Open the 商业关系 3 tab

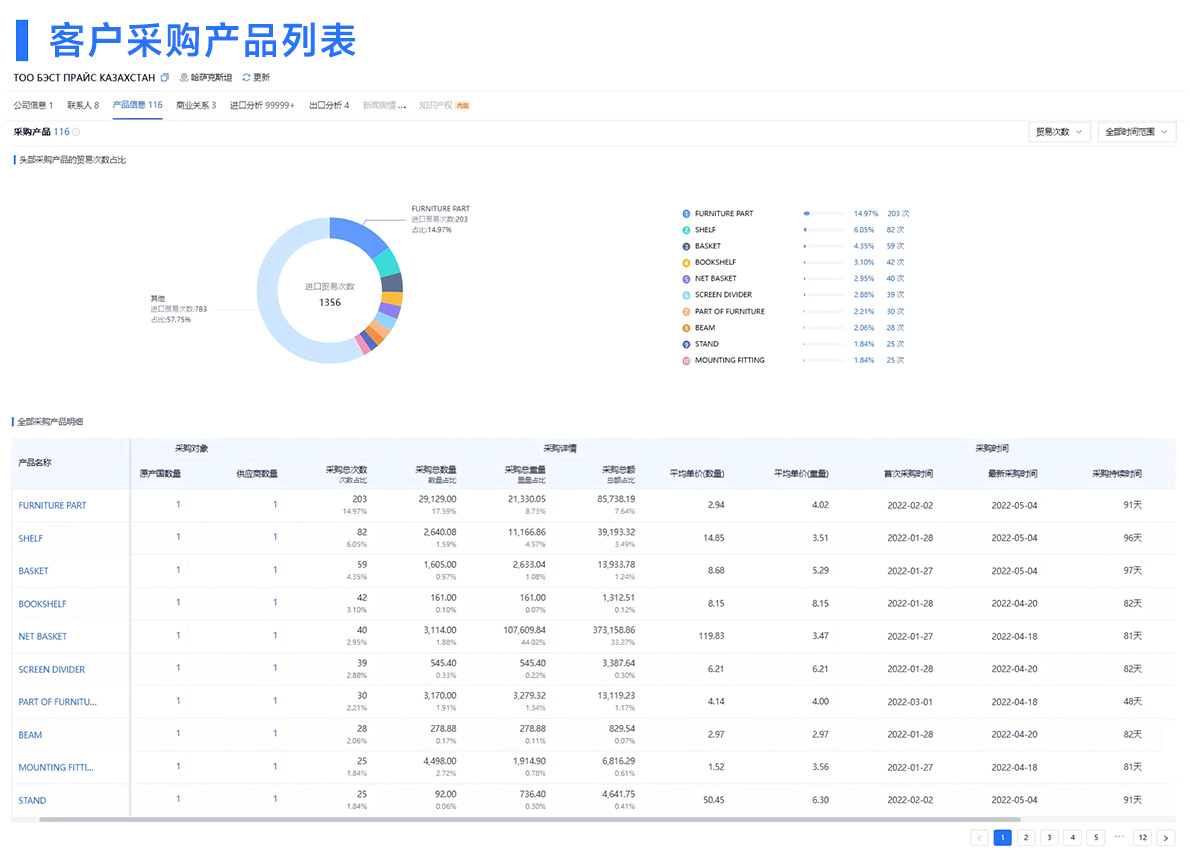[x=196, y=105]
